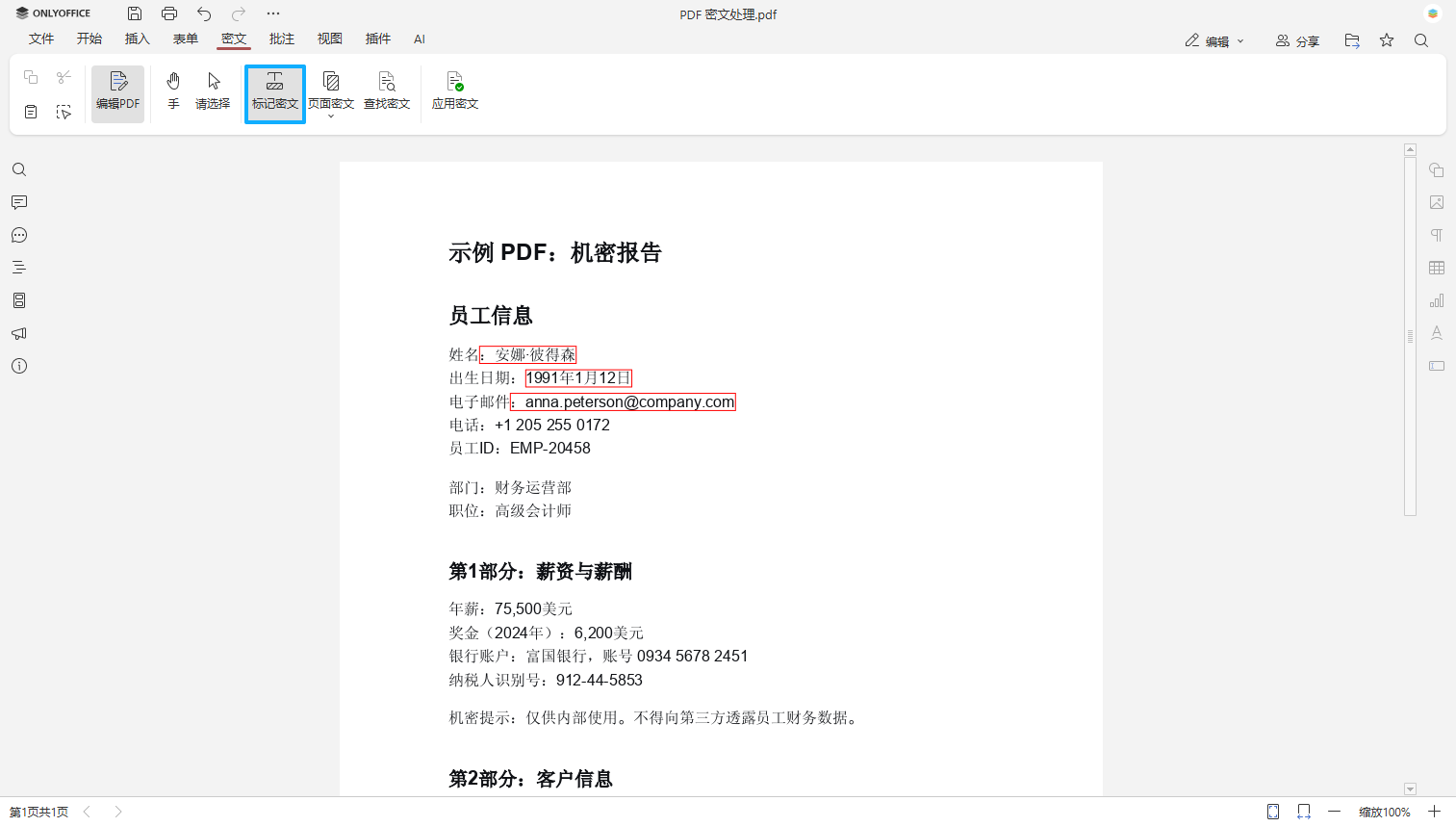Open the 查找密文 search redactions tool
The height and width of the screenshot is (827, 1456).
click(387, 90)
